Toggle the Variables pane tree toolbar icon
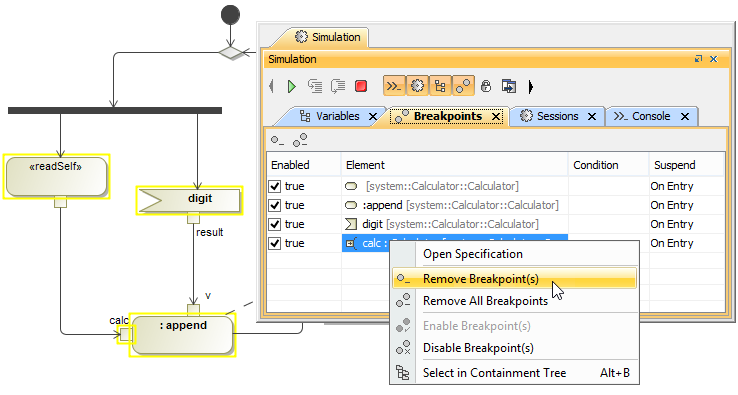Image resolution: width=738 pixels, height=395 pixels. coord(440,86)
